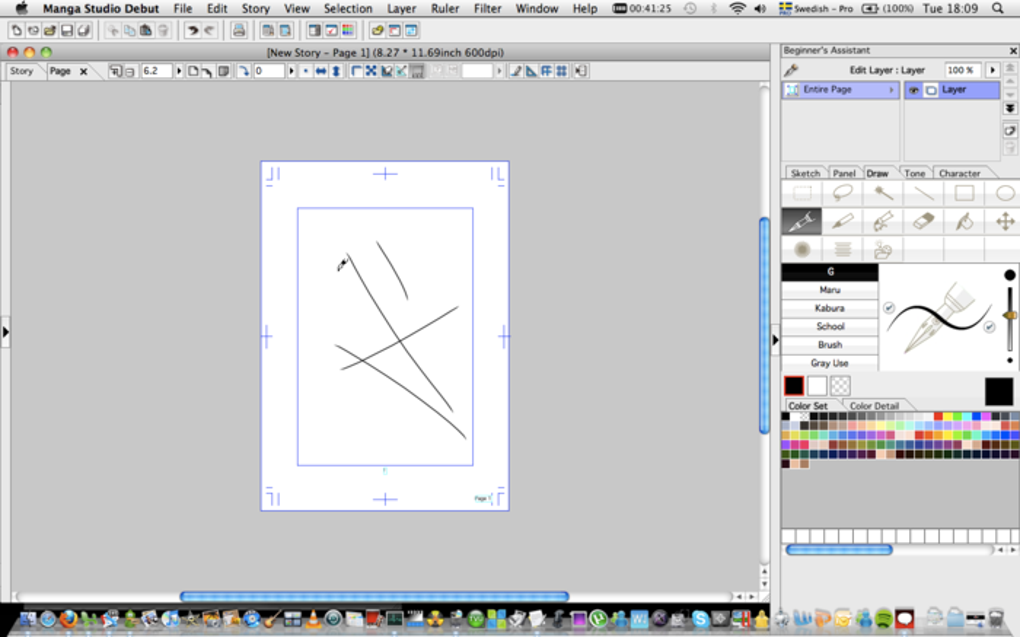Collapse the Beginner's Assistant panel arrow
Viewport: 1020px width, 637px height.
tap(775, 340)
